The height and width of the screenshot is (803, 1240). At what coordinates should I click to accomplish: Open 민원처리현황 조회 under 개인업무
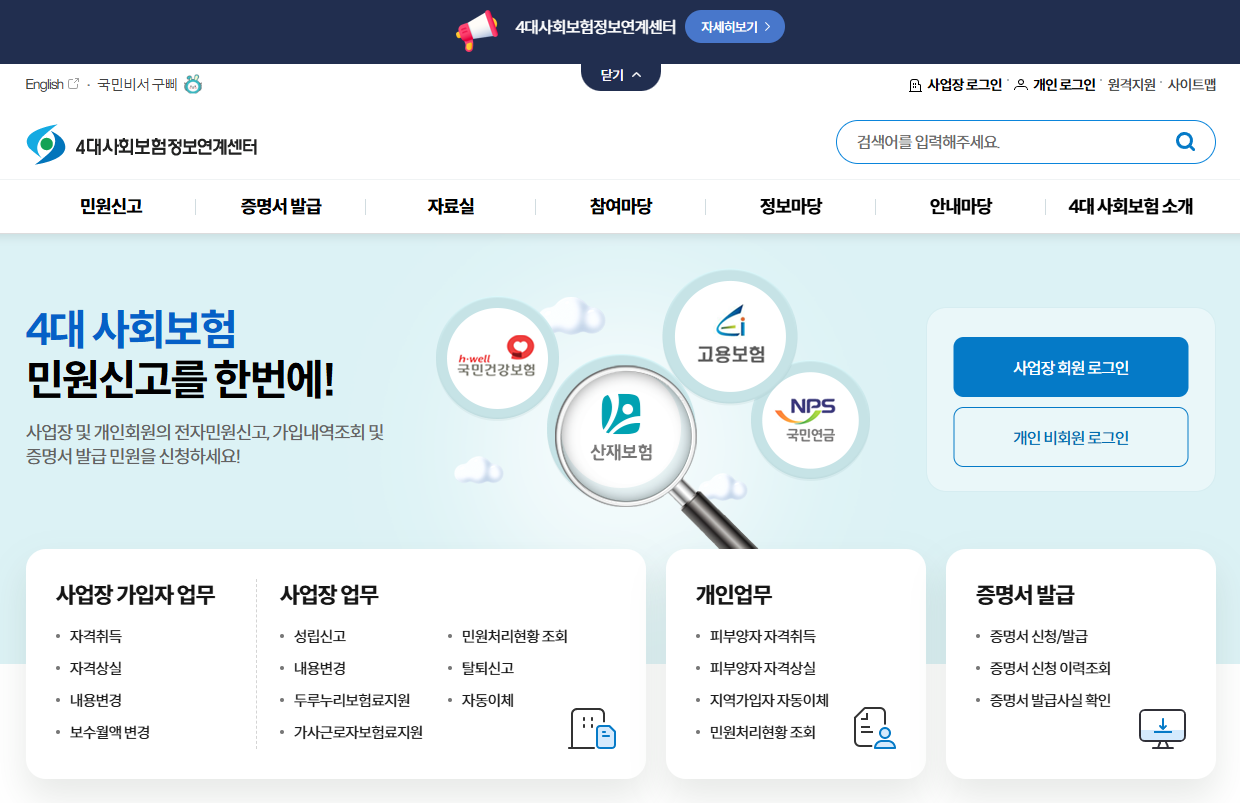[763, 732]
